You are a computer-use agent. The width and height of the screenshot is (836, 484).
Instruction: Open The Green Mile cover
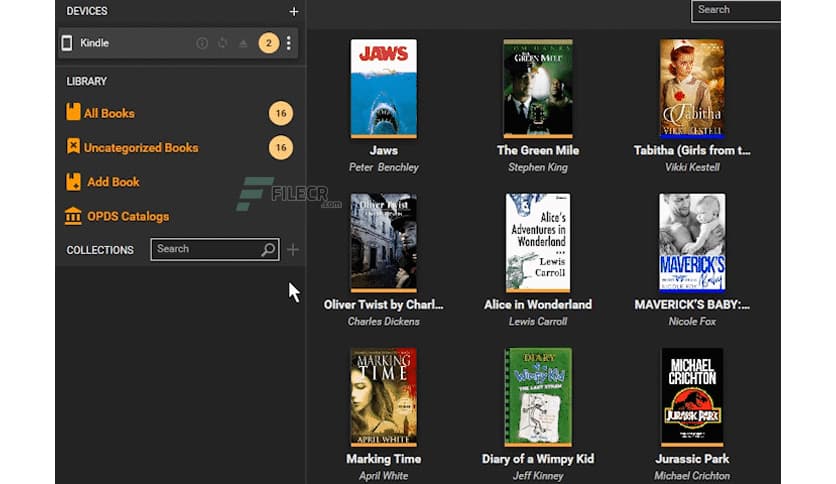[538, 88]
